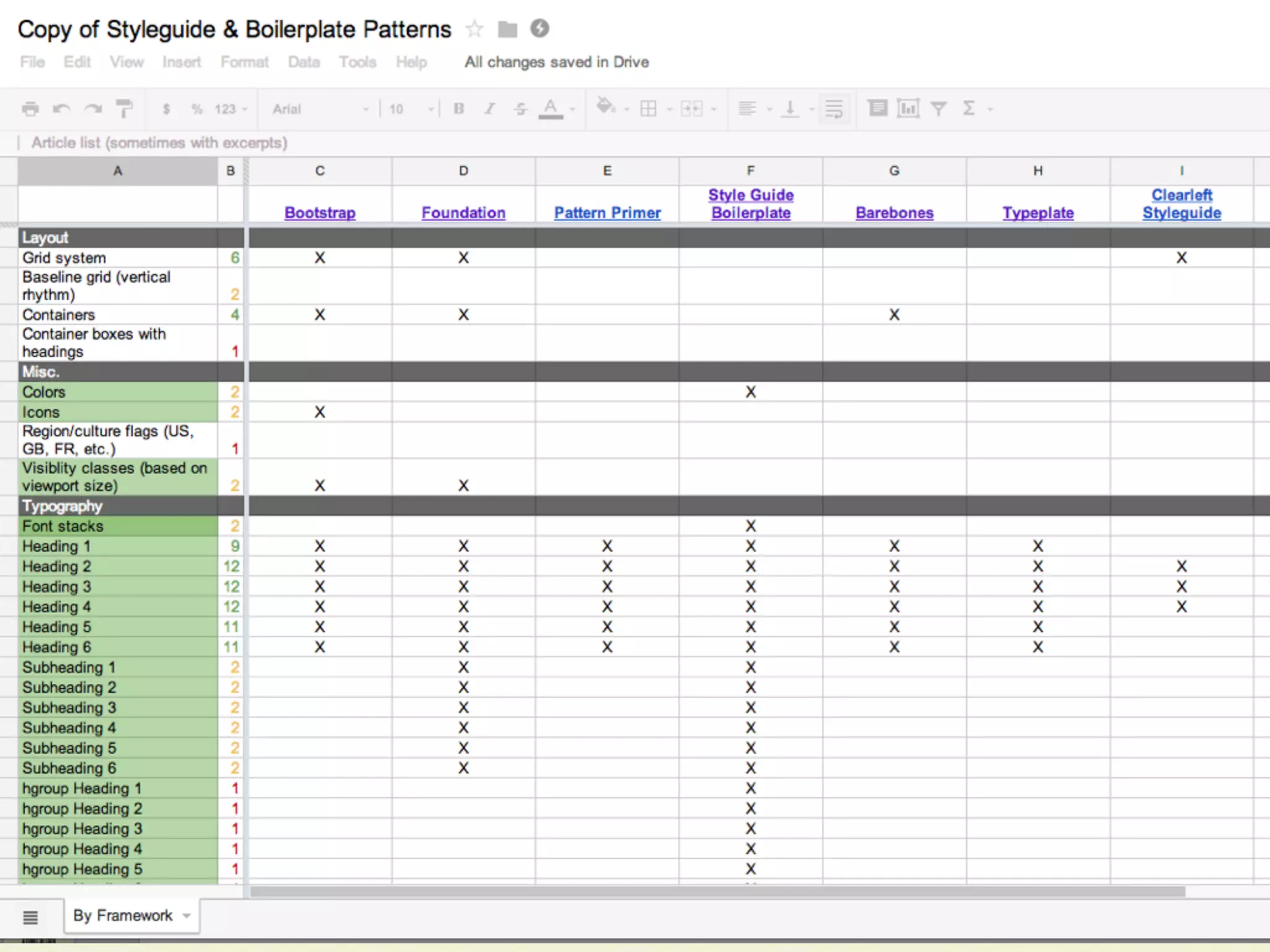Toggle text wrapping button
1270x952 pixels.
834,109
